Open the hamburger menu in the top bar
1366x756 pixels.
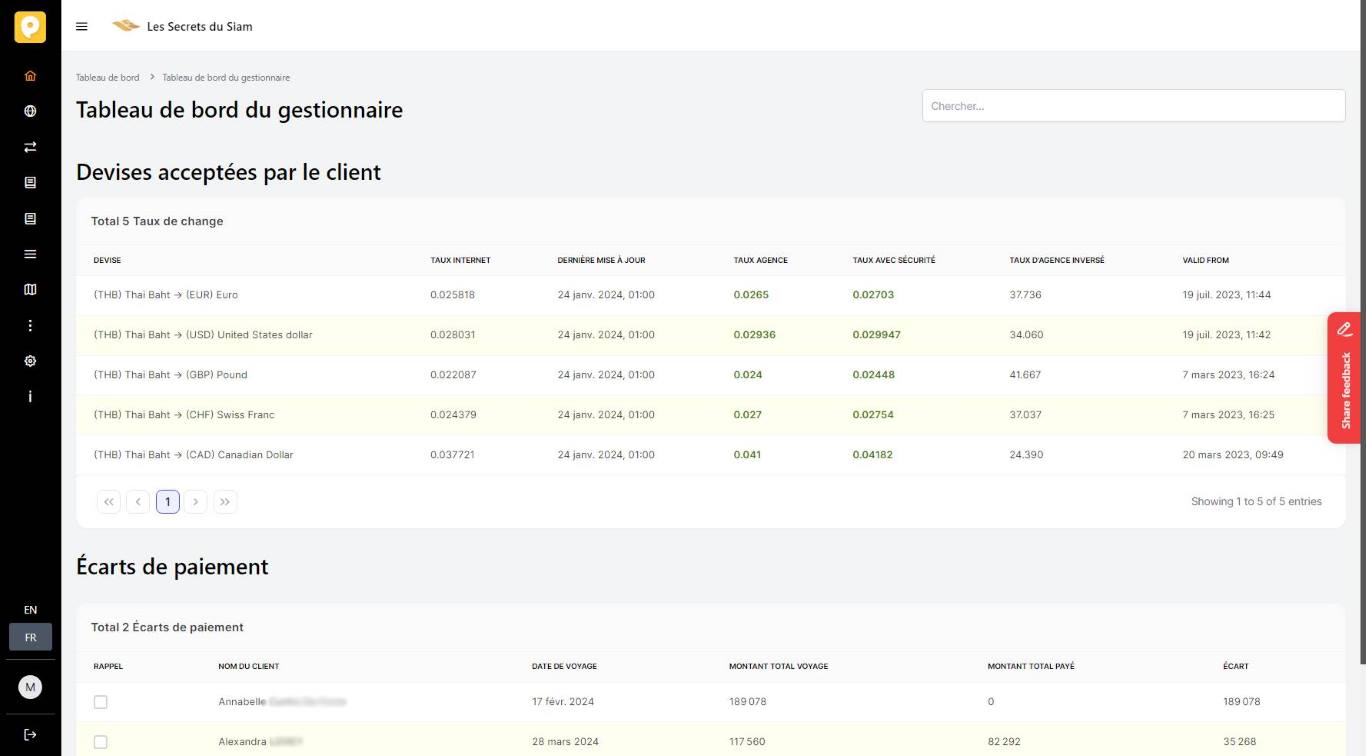(82, 27)
